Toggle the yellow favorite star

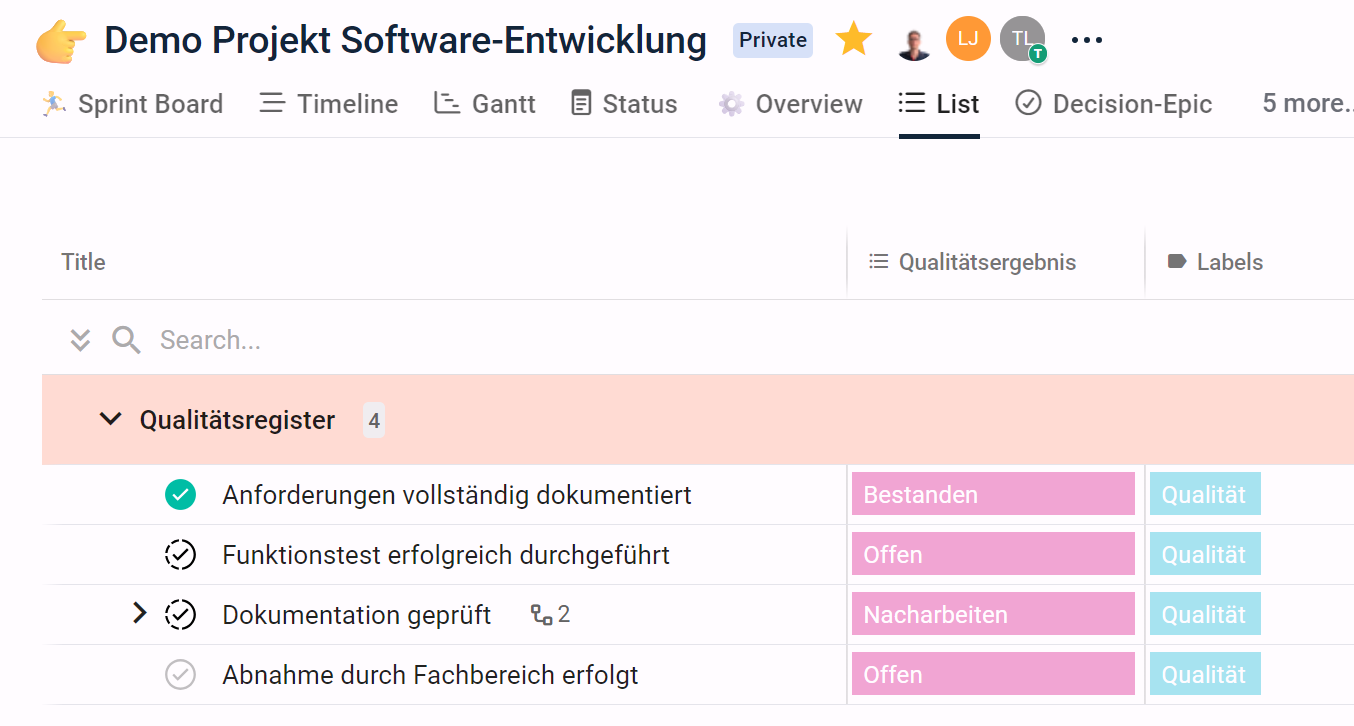(x=854, y=40)
